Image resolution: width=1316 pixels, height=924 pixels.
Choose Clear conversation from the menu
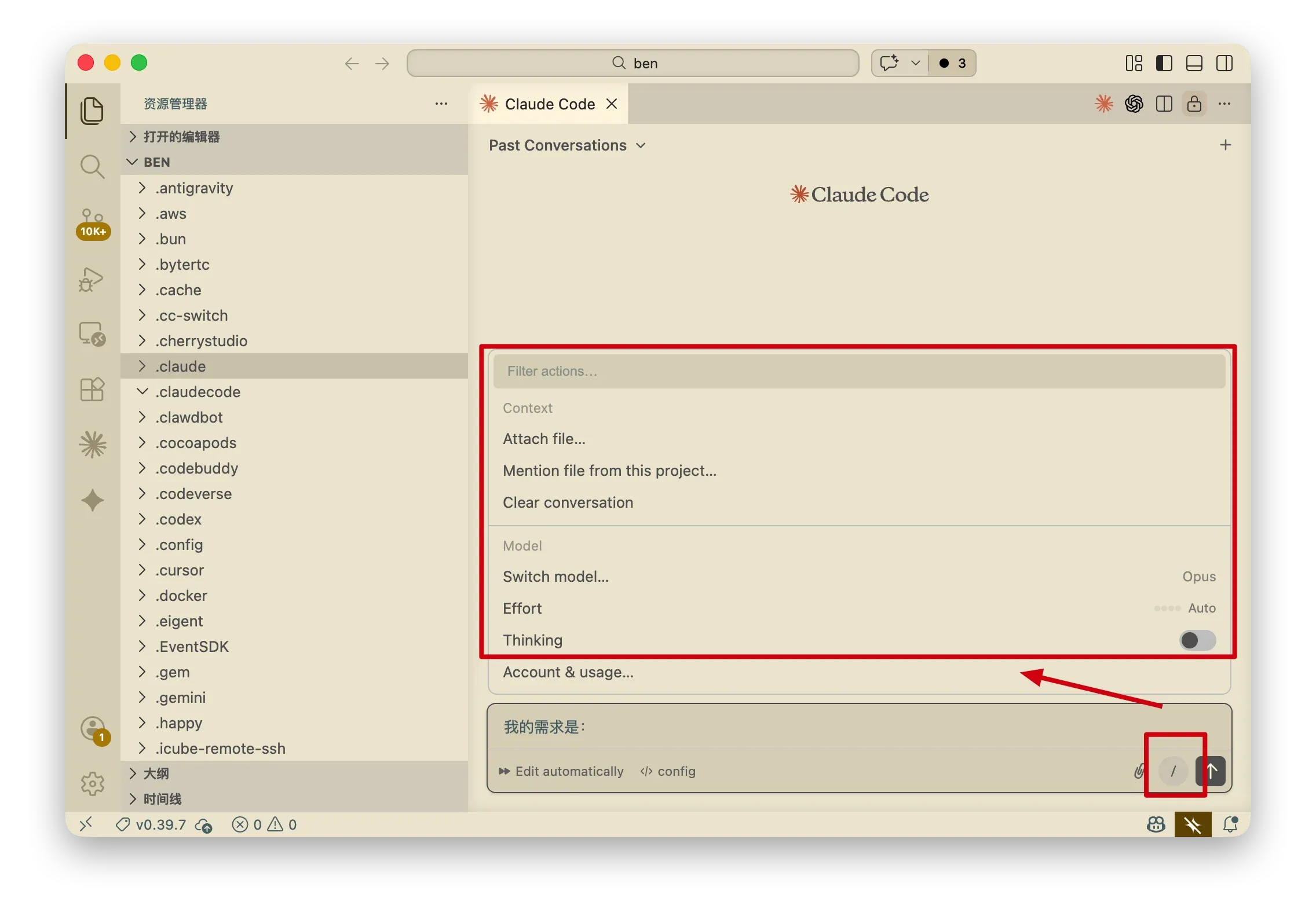click(860, 503)
